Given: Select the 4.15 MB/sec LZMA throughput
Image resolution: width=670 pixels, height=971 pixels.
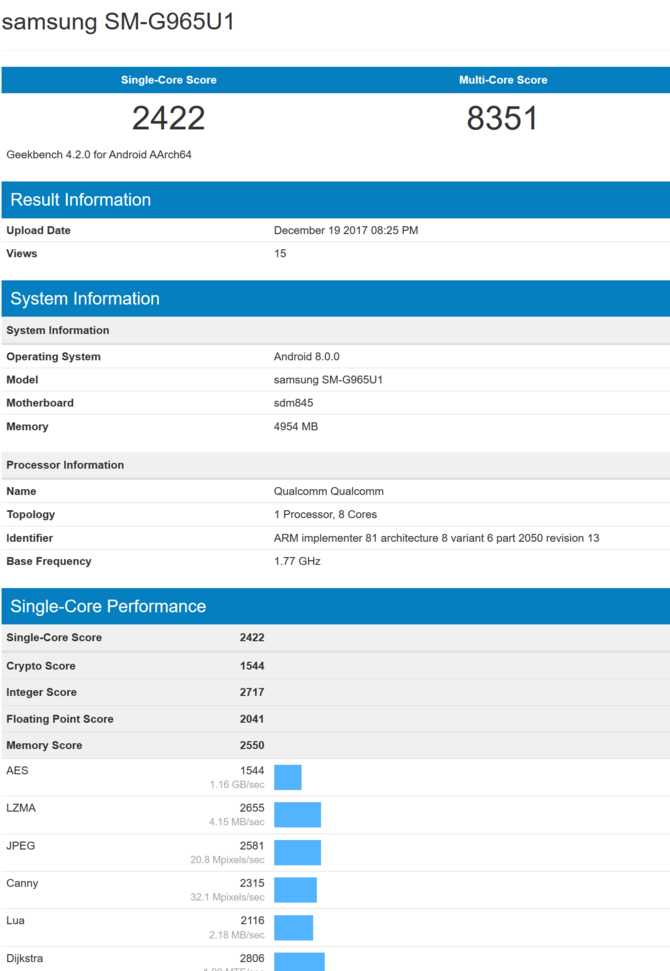Looking at the screenshot, I should click(x=237, y=822).
